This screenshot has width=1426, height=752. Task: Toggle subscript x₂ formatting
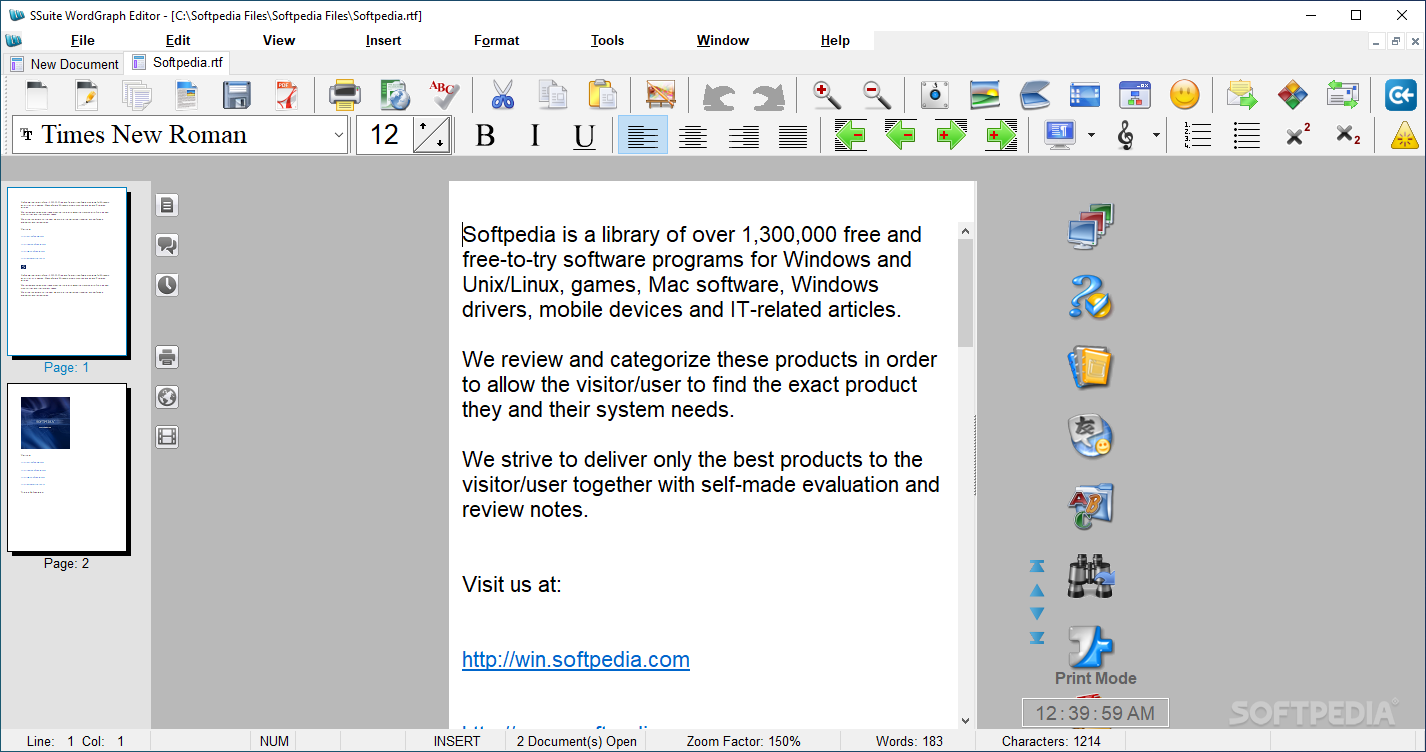pyautogui.click(x=1347, y=135)
